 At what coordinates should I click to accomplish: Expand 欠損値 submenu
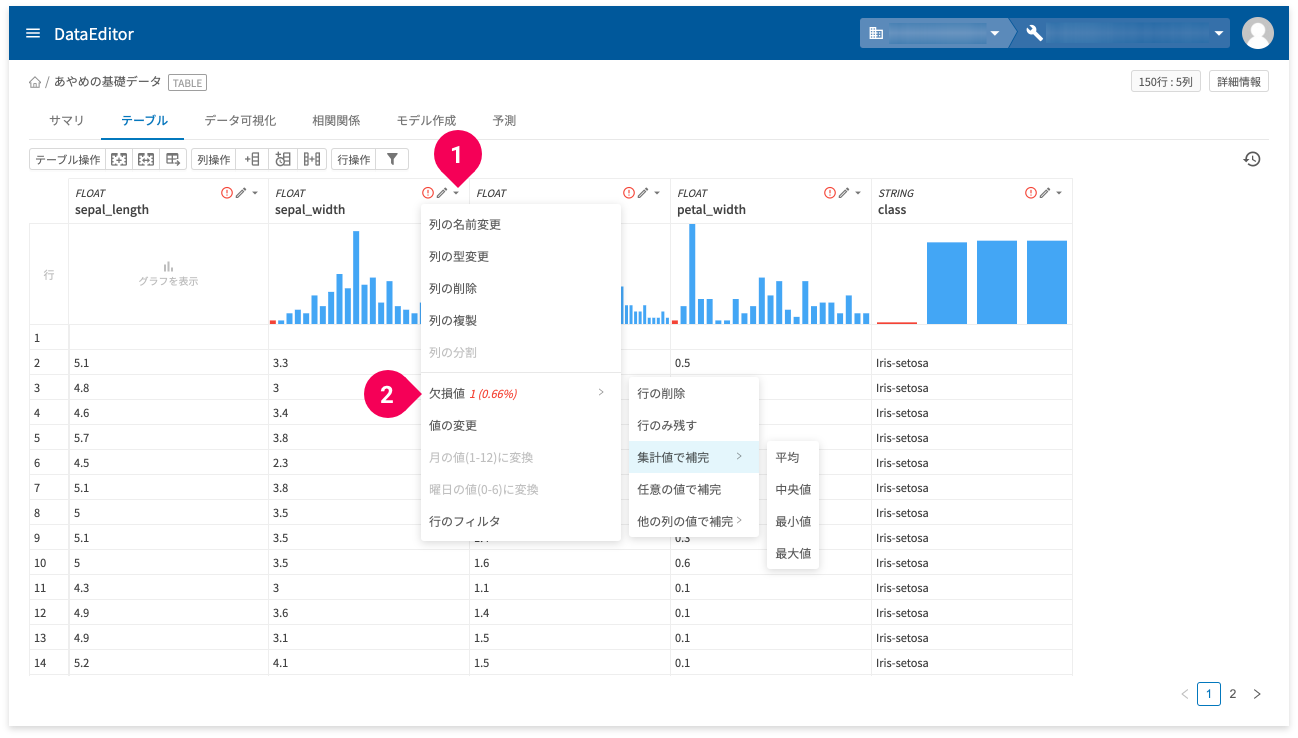[x=520, y=393]
